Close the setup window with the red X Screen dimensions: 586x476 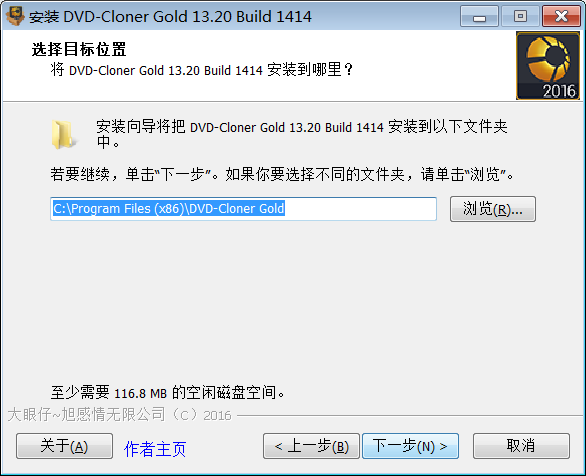561,16
